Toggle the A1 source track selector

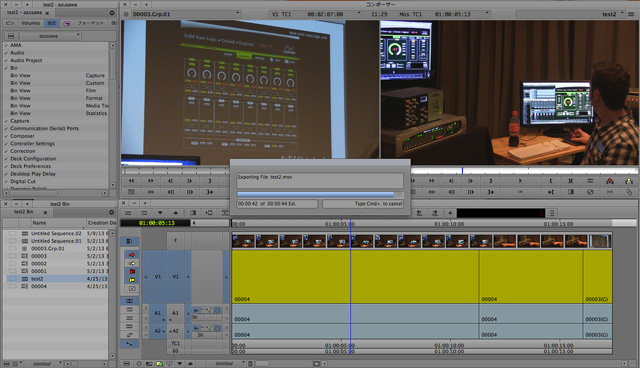(x=157, y=313)
